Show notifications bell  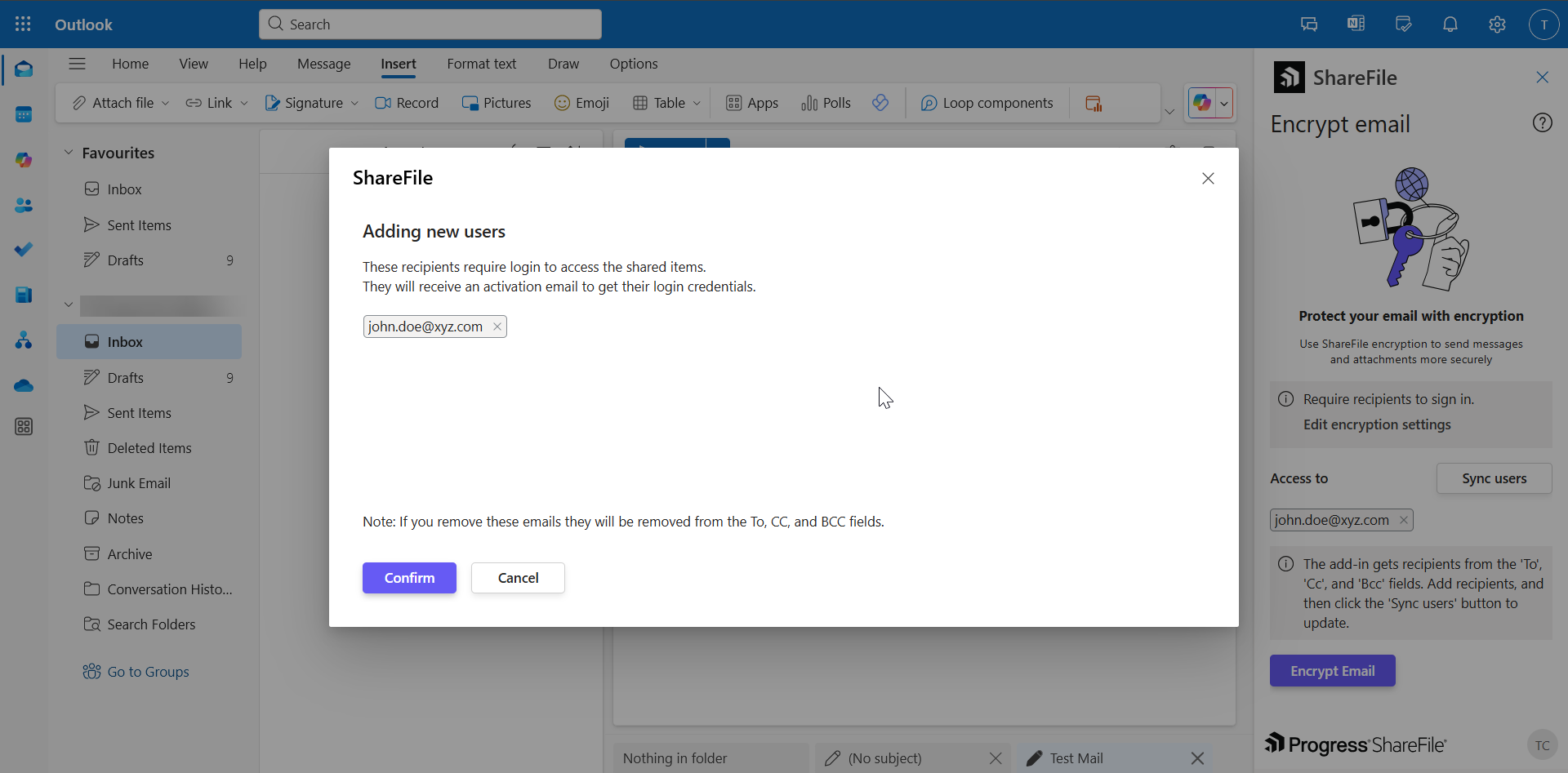(x=1450, y=24)
